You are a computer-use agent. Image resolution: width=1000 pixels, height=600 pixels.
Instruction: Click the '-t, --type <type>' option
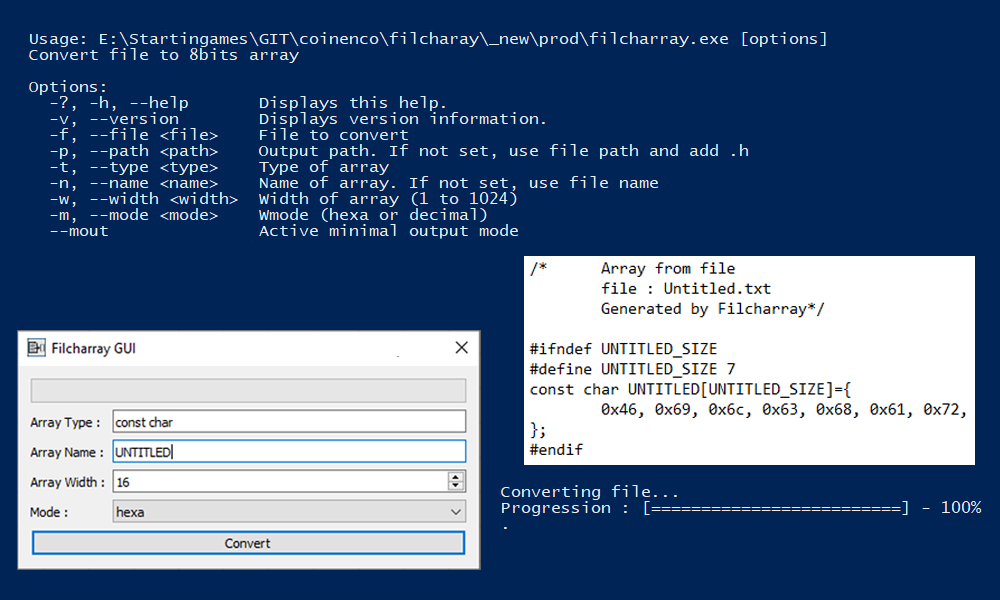(134, 167)
